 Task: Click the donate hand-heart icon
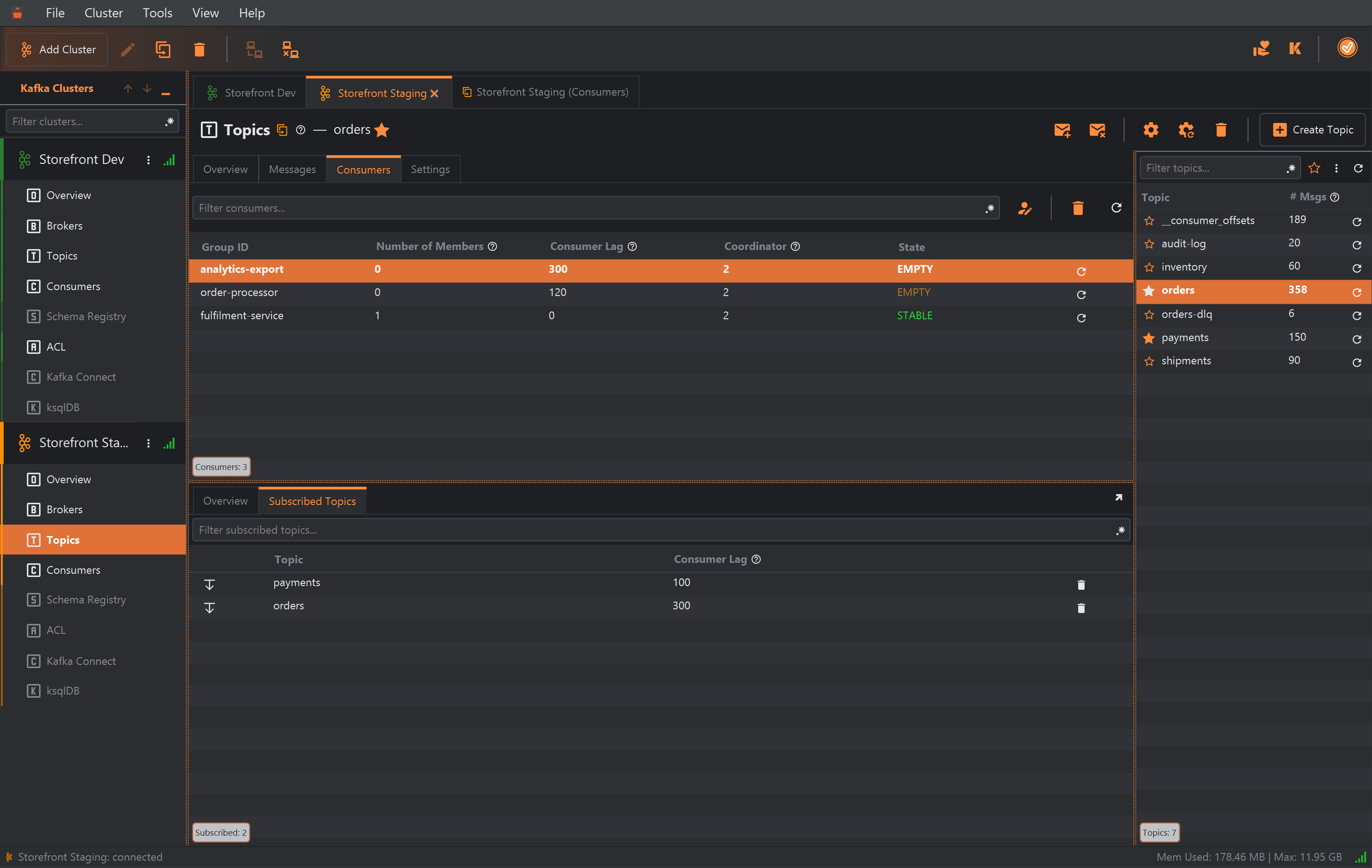[x=1261, y=48]
